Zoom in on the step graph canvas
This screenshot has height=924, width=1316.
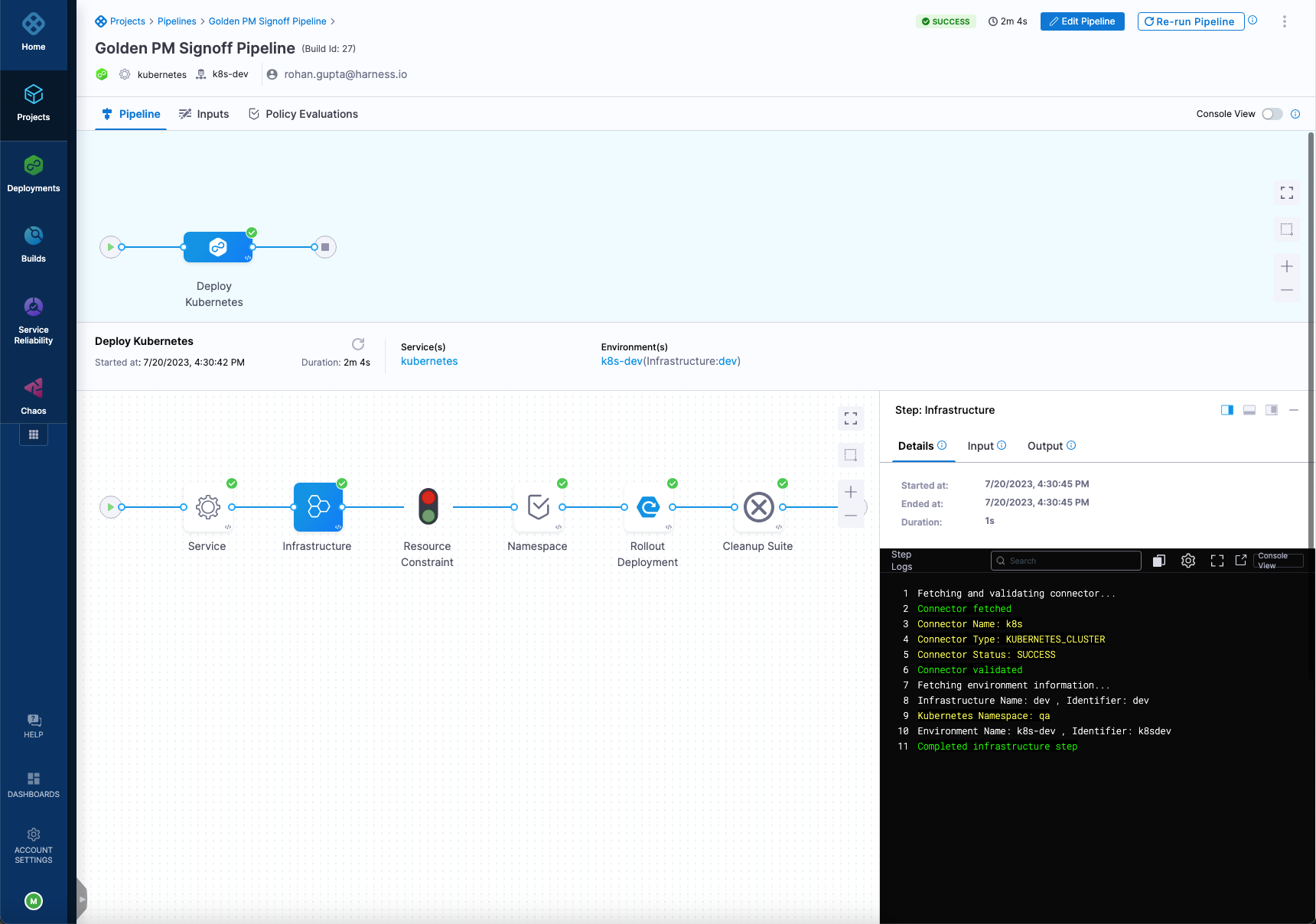[x=850, y=492]
